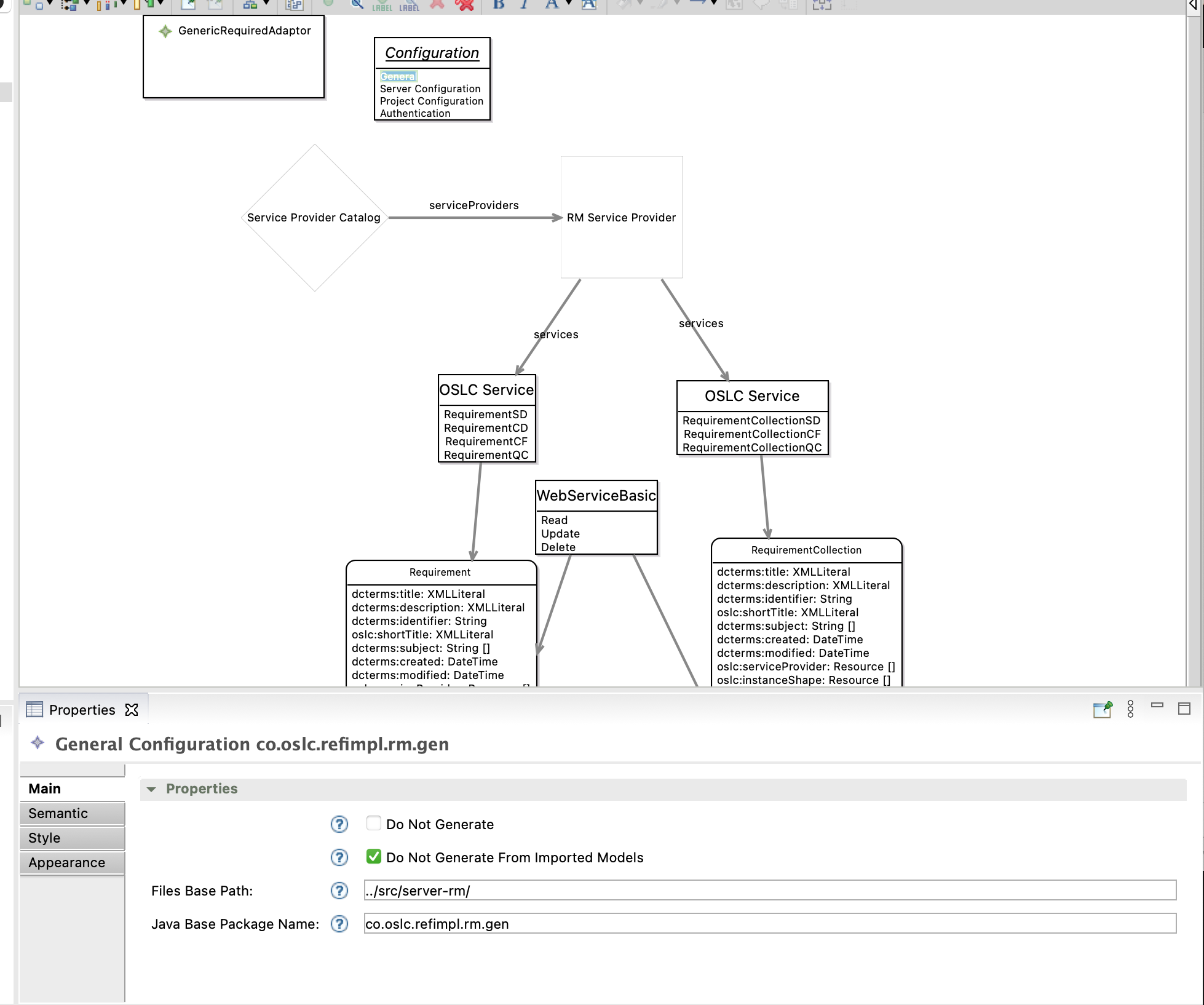
Task: Open help for Files Base Path
Action: tap(339, 891)
